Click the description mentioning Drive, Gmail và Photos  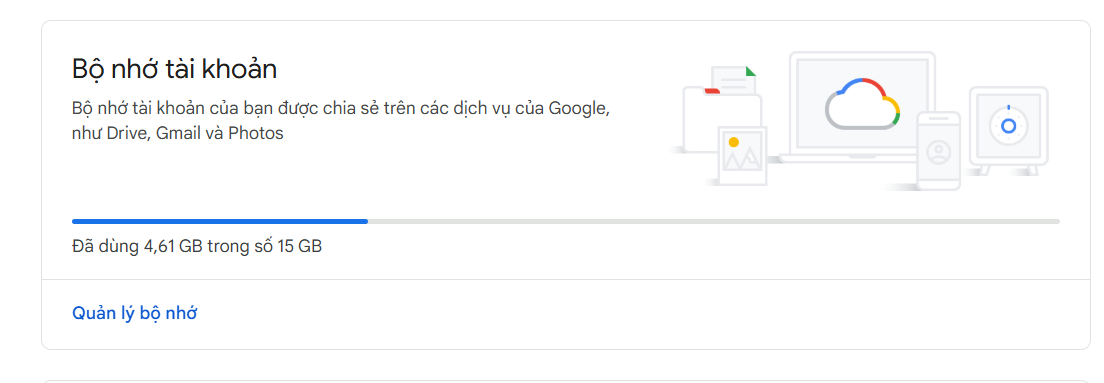[341, 120]
